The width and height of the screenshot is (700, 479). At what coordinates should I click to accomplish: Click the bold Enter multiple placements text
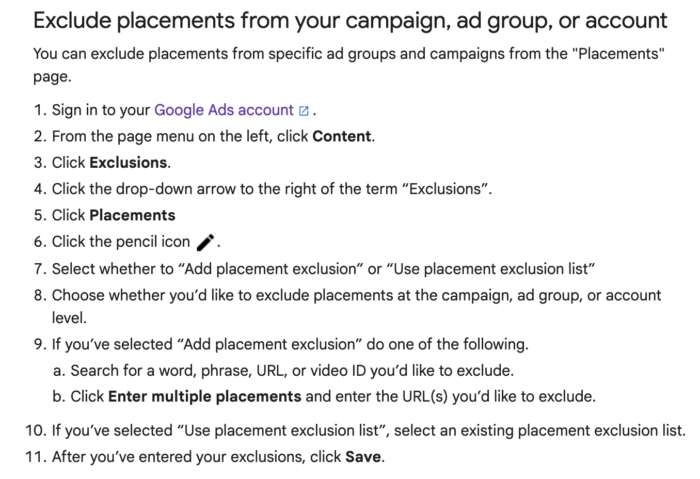tap(204, 396)
